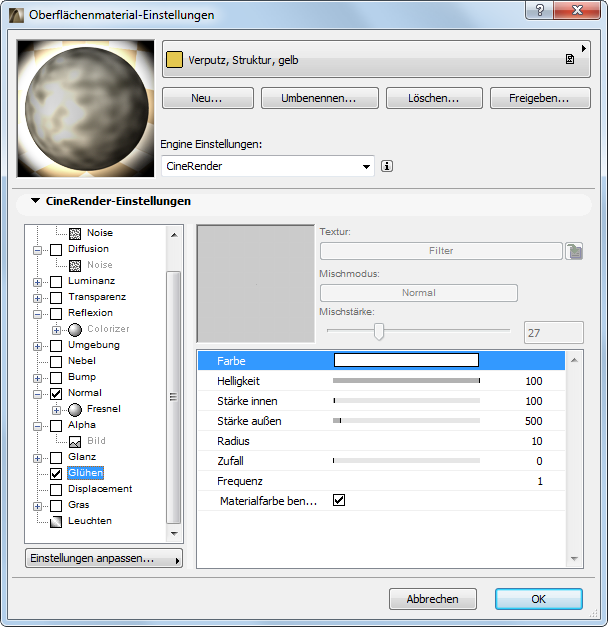Click the Noise icon under Diffusion

75,266
